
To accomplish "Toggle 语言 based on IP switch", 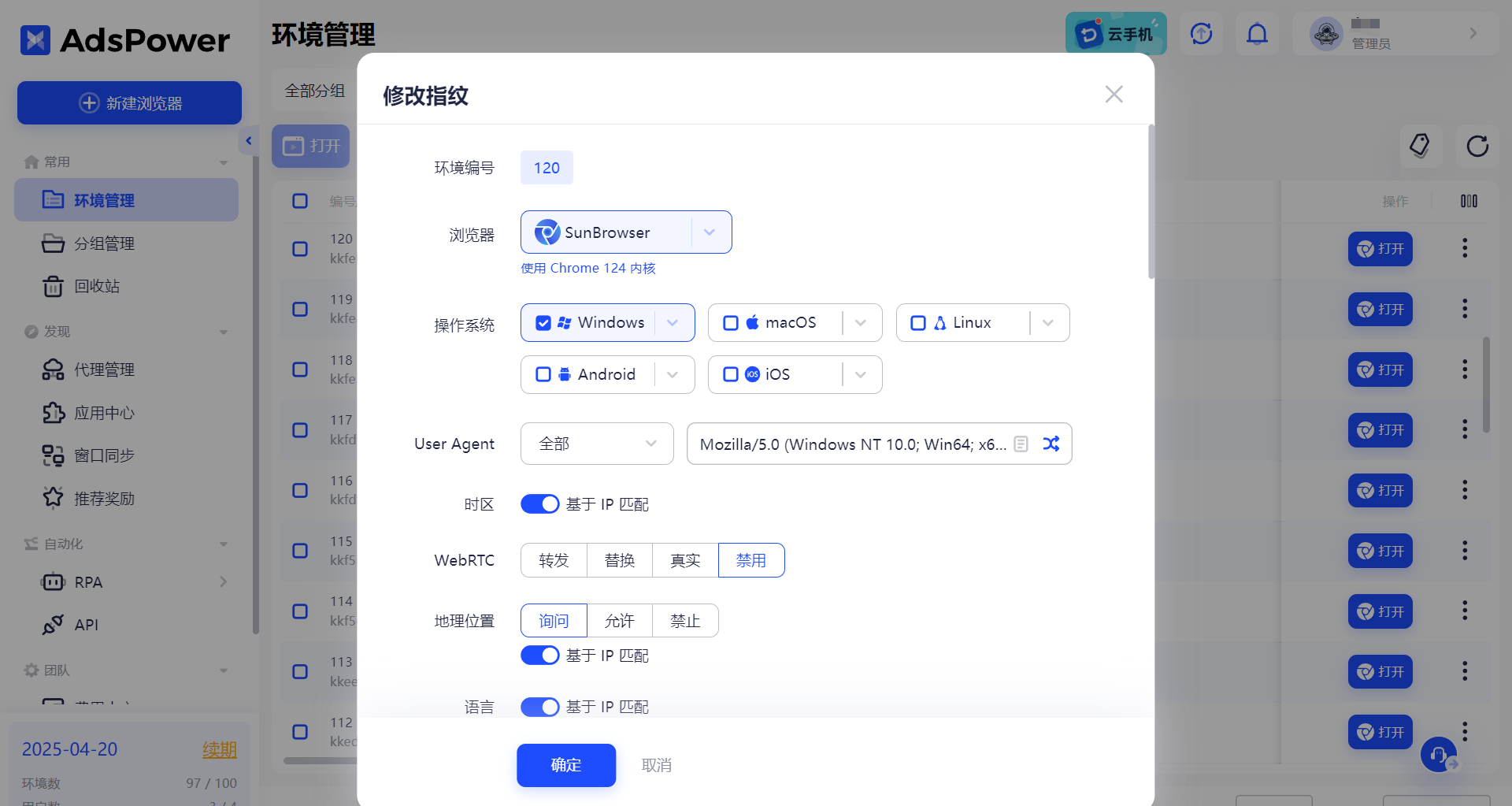I will tap(540, 707).
